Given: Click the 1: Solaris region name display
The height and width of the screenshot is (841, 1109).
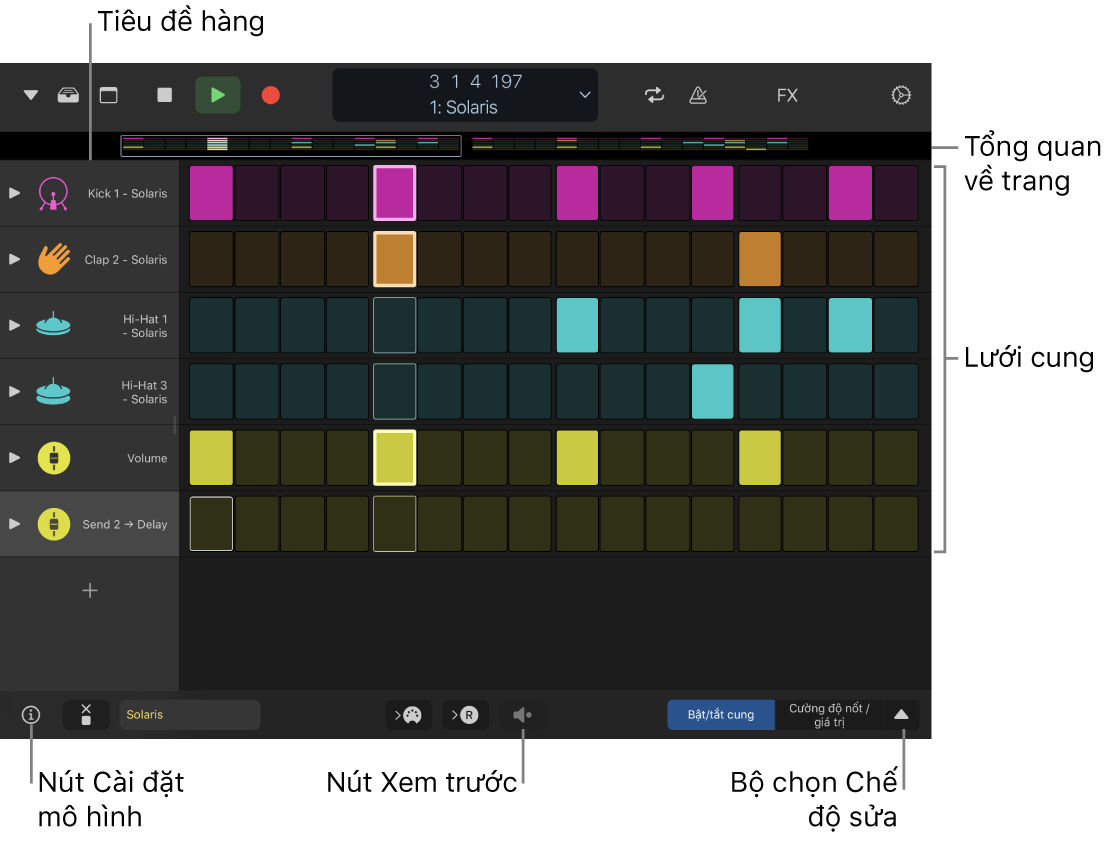Looking at the screenshot, I should coord(463,108).
